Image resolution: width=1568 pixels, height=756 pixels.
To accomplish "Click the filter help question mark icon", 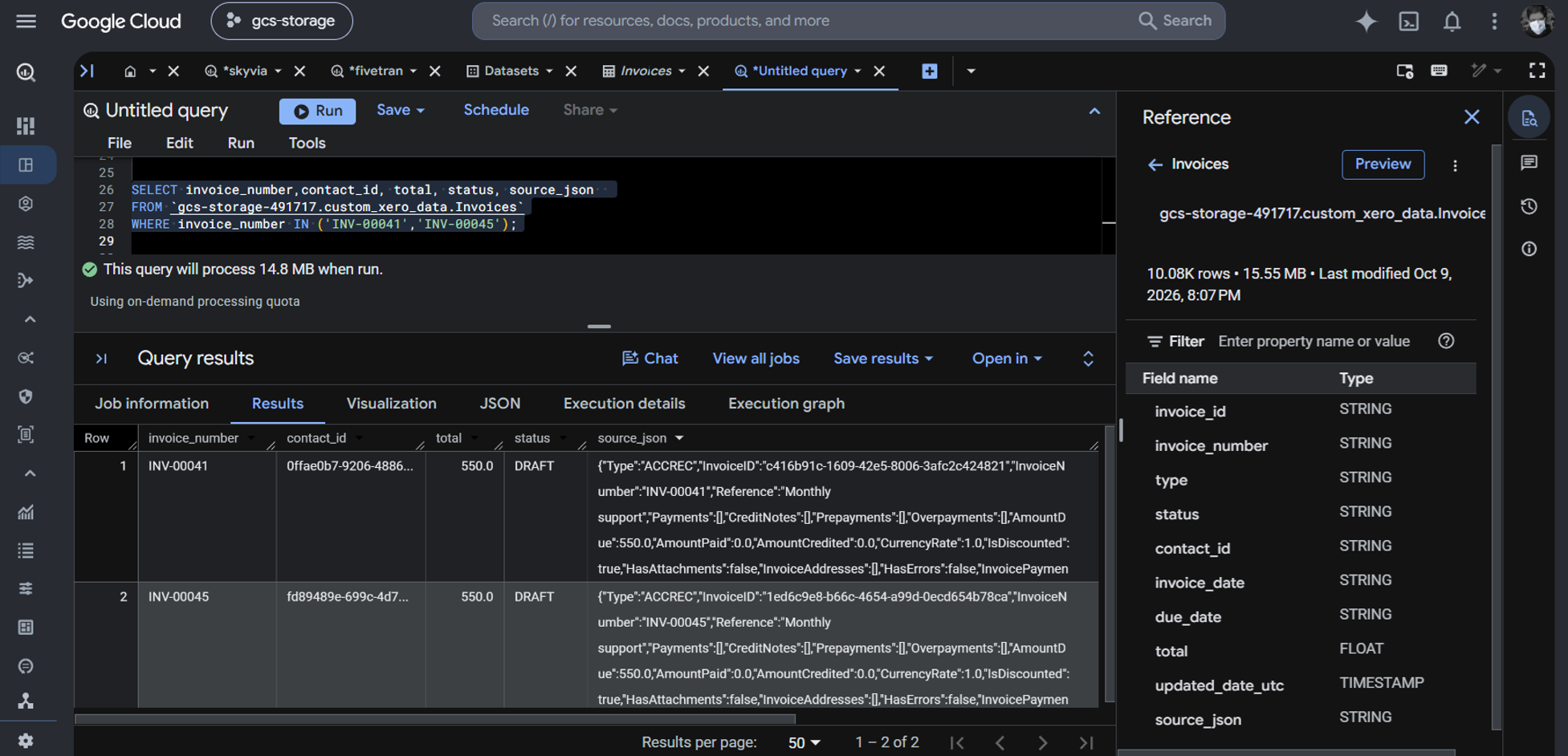I will [1446, 341].
